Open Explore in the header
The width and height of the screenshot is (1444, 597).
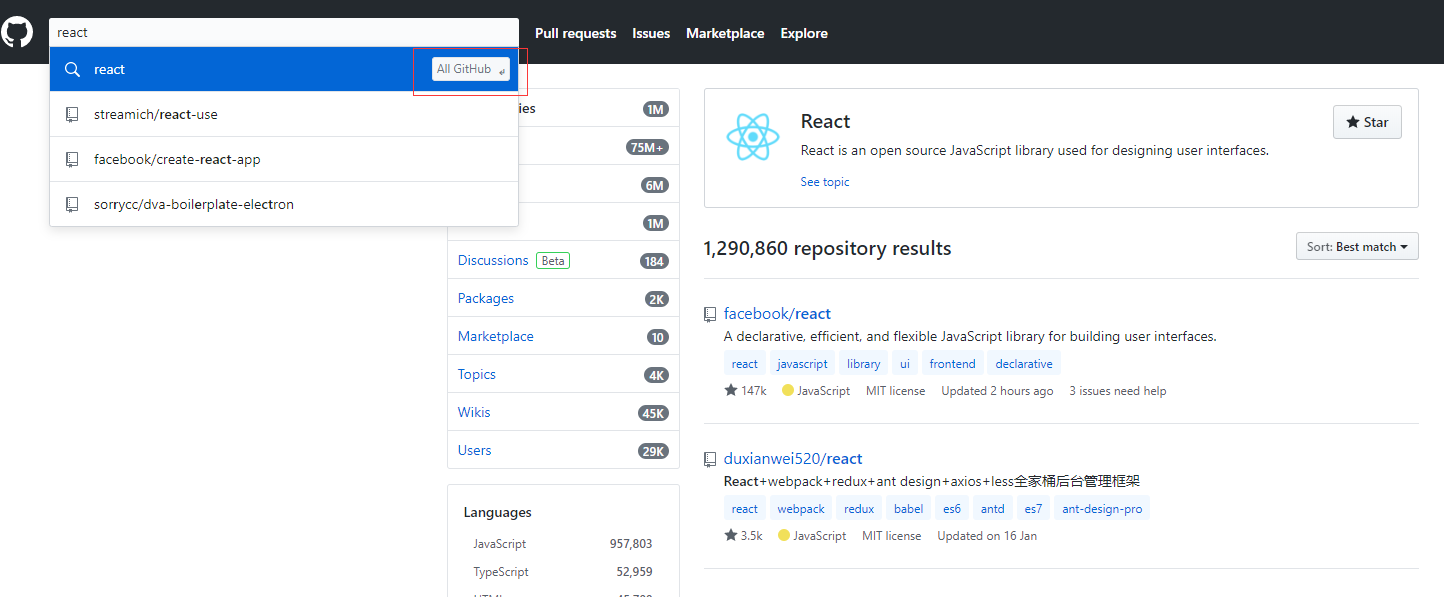(x=804, y=33)
